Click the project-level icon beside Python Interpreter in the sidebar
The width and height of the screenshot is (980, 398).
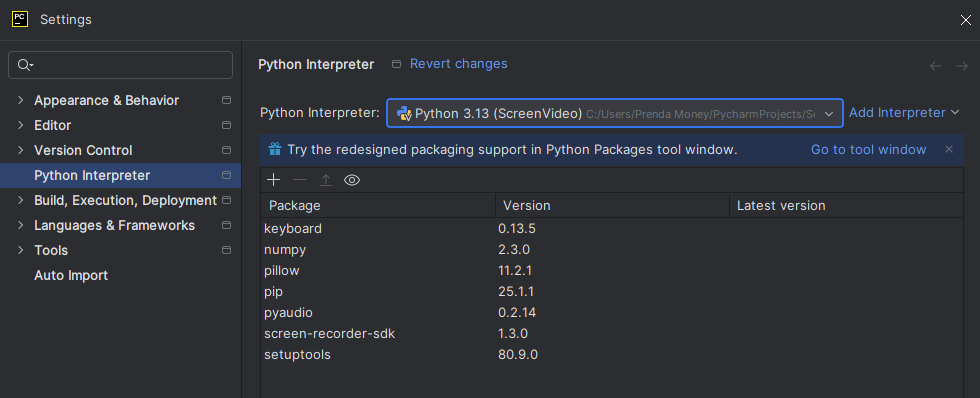[x=226, y=175]
